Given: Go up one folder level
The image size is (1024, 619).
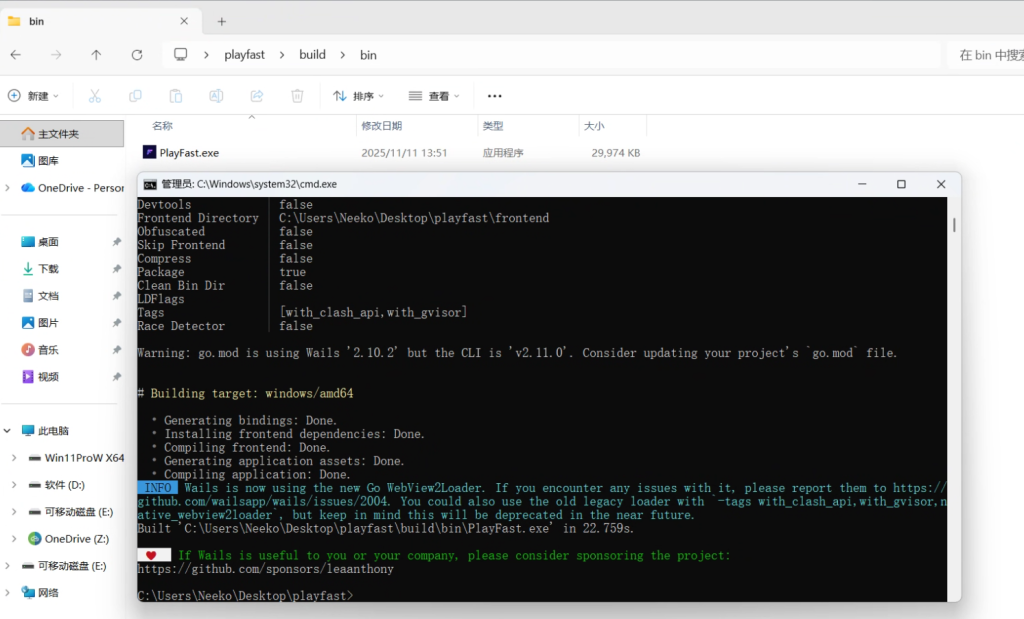Looking at the screenshot, I should (96, 55).
